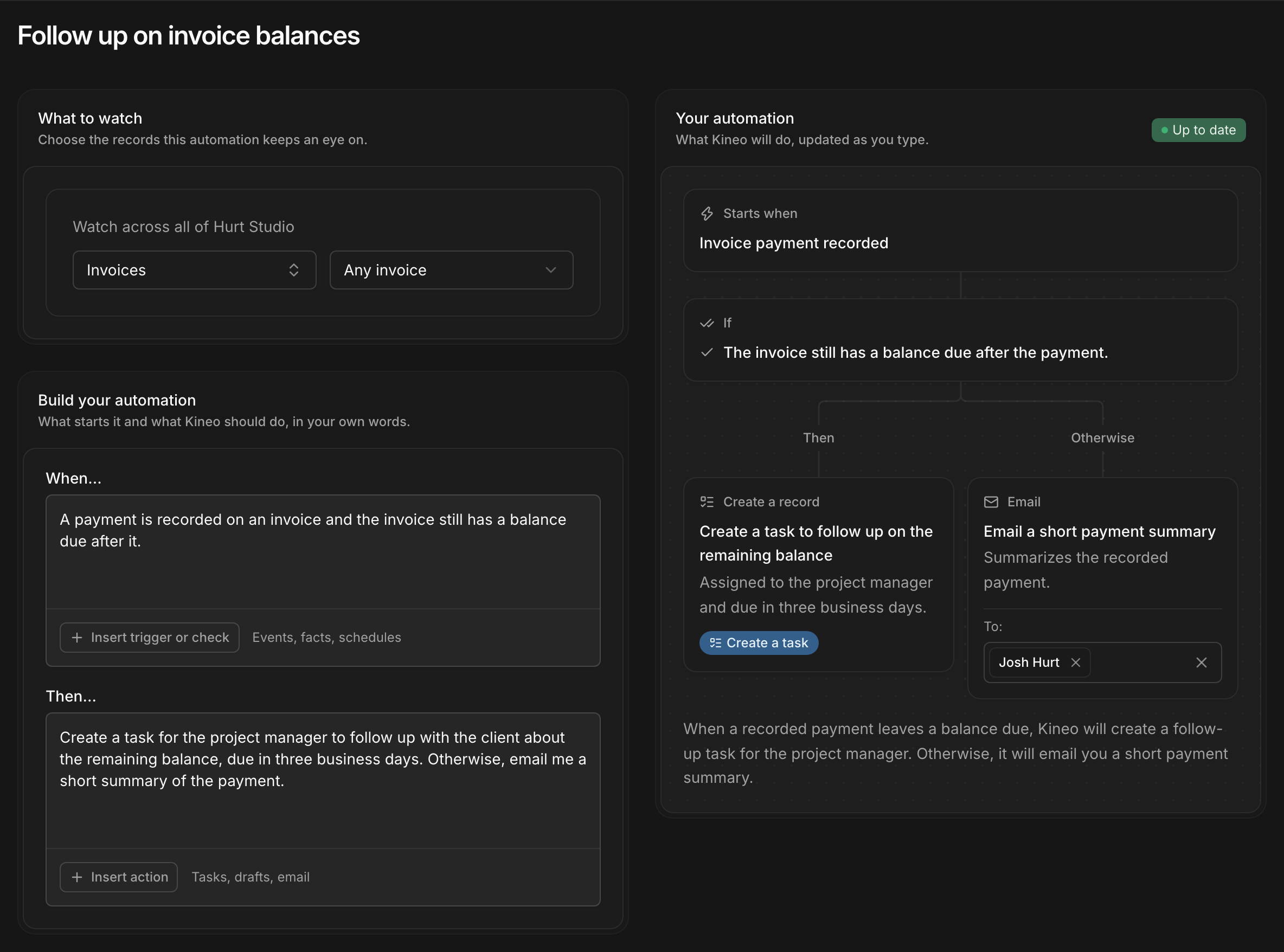This screenshot has height=952, width=1284.
Task: Click into the When... text area
Action: click(x=323, y=551)
